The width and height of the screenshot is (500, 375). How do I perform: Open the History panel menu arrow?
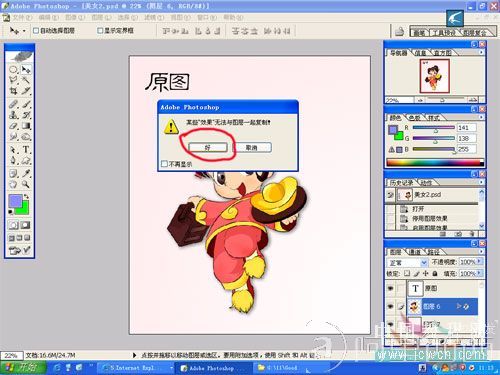[x=481, y=182]
